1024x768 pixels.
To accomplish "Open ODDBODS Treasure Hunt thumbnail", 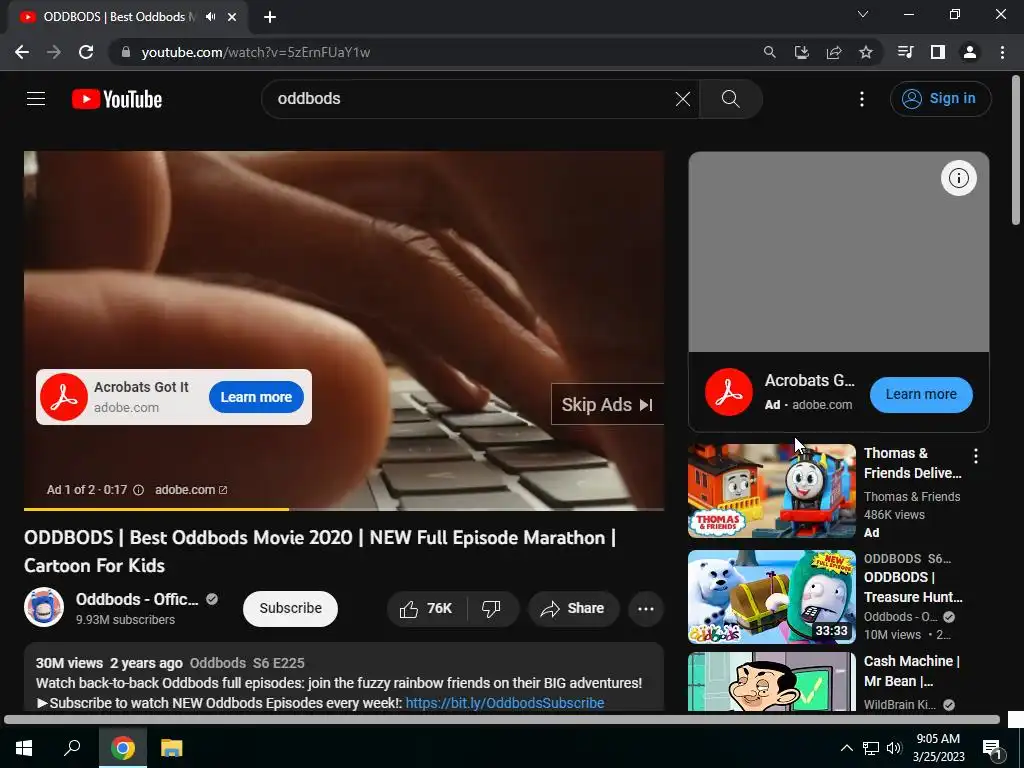I will pos(772,597).
